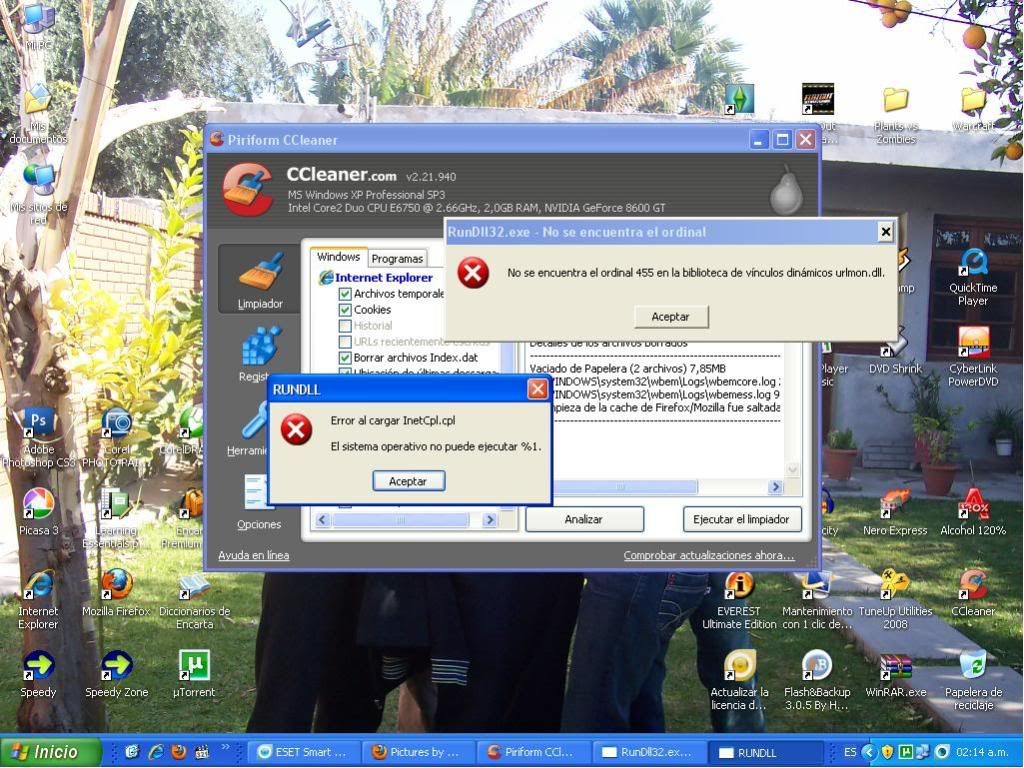Launch µTorrent desktop shortcut
This screenshot has height=768, width=1024.
pos(195,673)
